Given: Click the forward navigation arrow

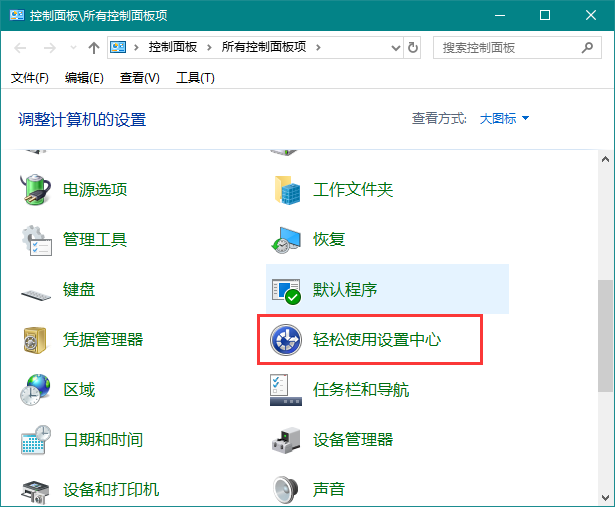Looking at the screenshot, I should click(49, 48).
